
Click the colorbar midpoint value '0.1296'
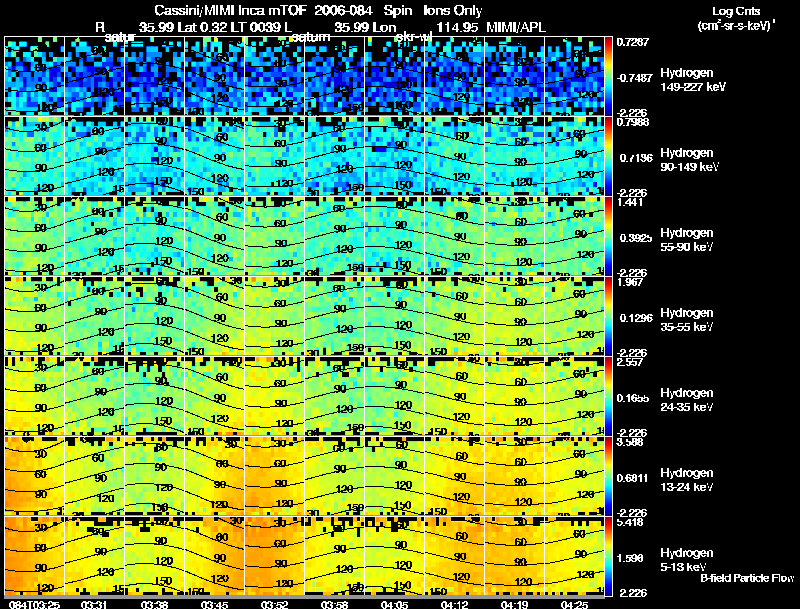[x=636, y=318]
